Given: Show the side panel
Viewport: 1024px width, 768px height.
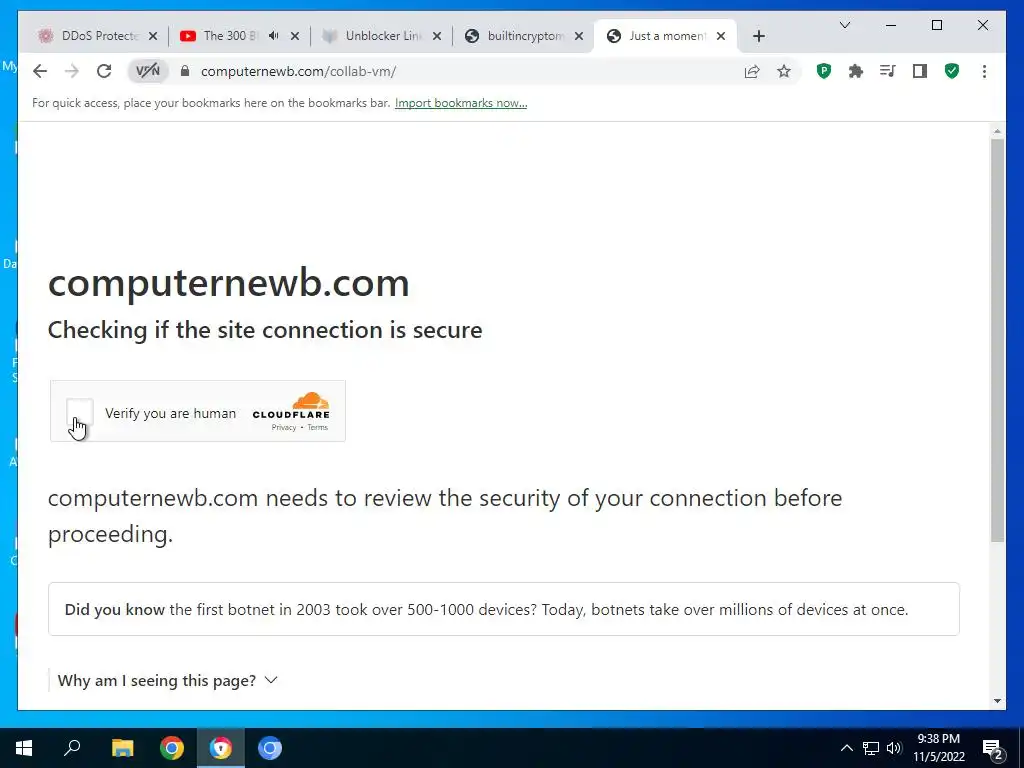Looking at the screenshot, I should (920, 71).
